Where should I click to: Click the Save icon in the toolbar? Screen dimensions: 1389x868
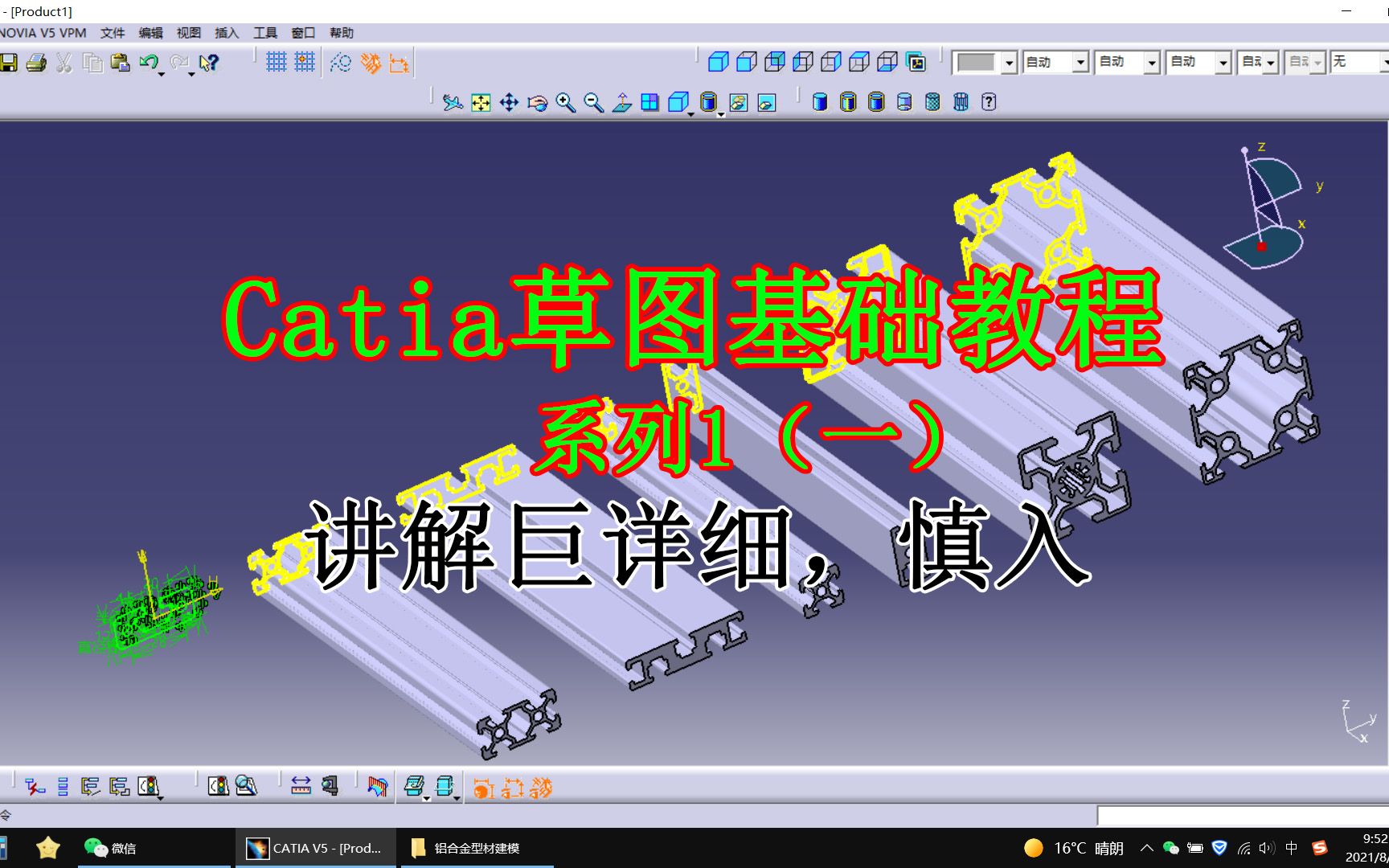10,62
